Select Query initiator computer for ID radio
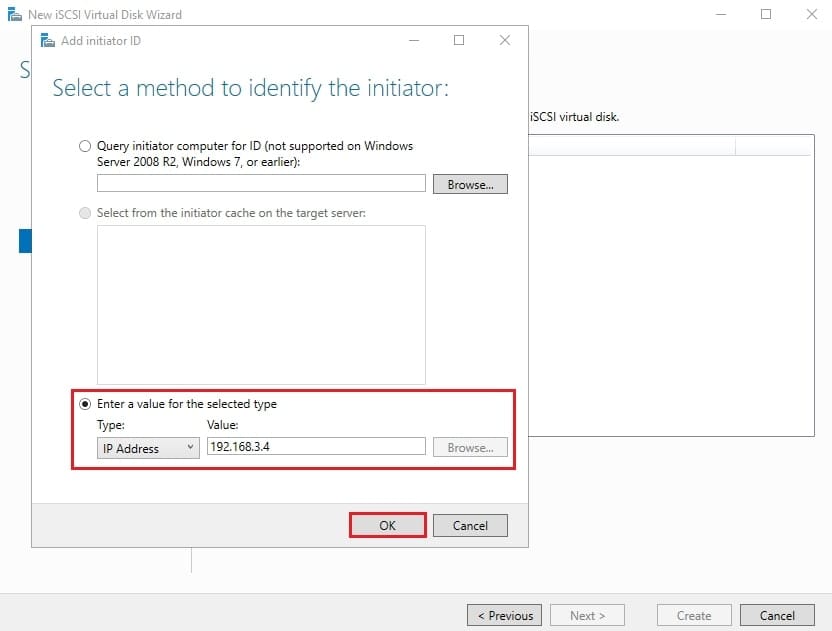Screen dimensions: 832x631 (x=85, y=146)
